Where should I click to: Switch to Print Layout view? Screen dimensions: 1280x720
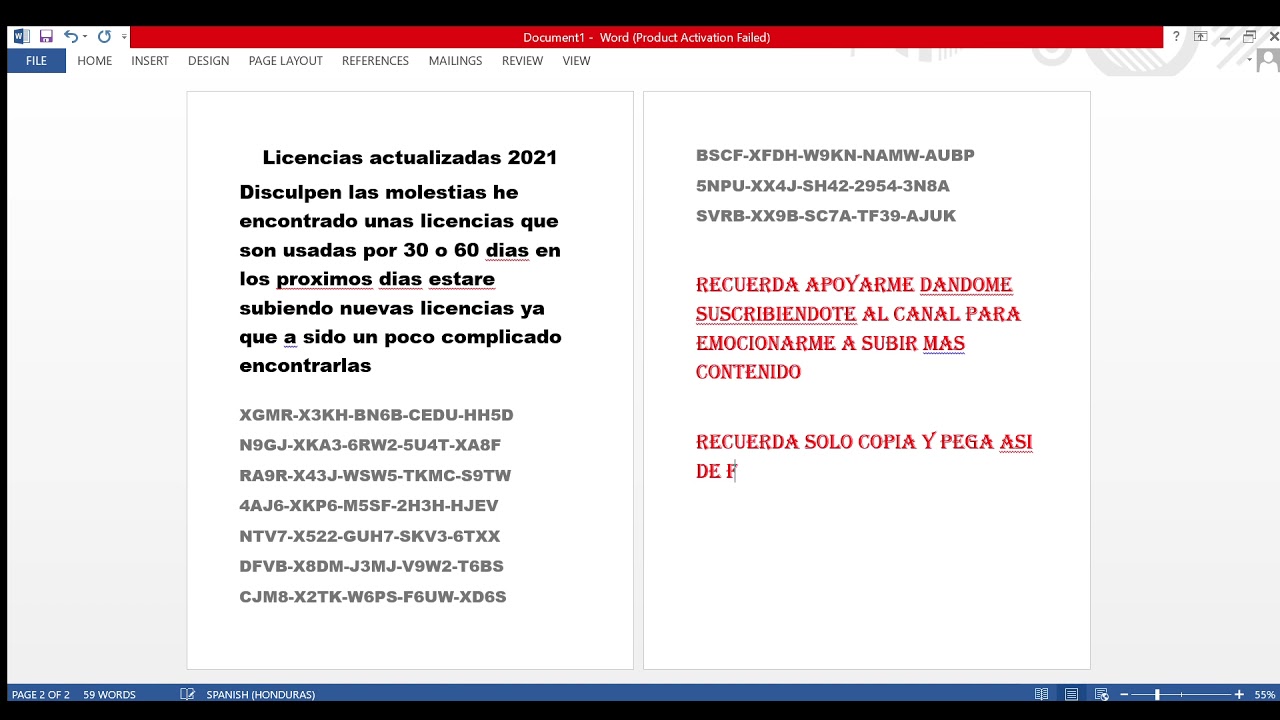coord(1071,694)
